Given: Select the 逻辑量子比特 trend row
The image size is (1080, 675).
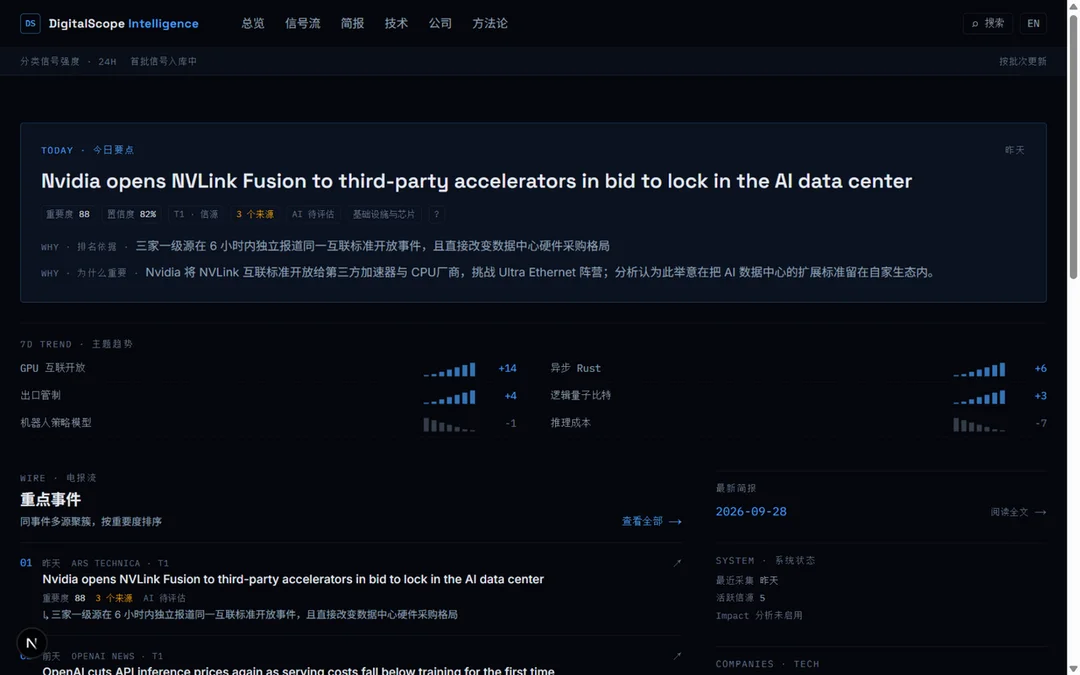Looking at the screenshot, I should [x=798, y=396].
